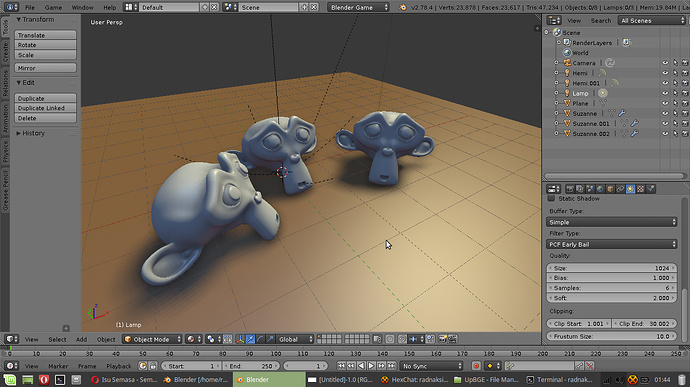Toggle selectability of Hemi.001 cursor icon
Image resolution: width=690 pixels, height=387 pixels.
coord(675,83)
